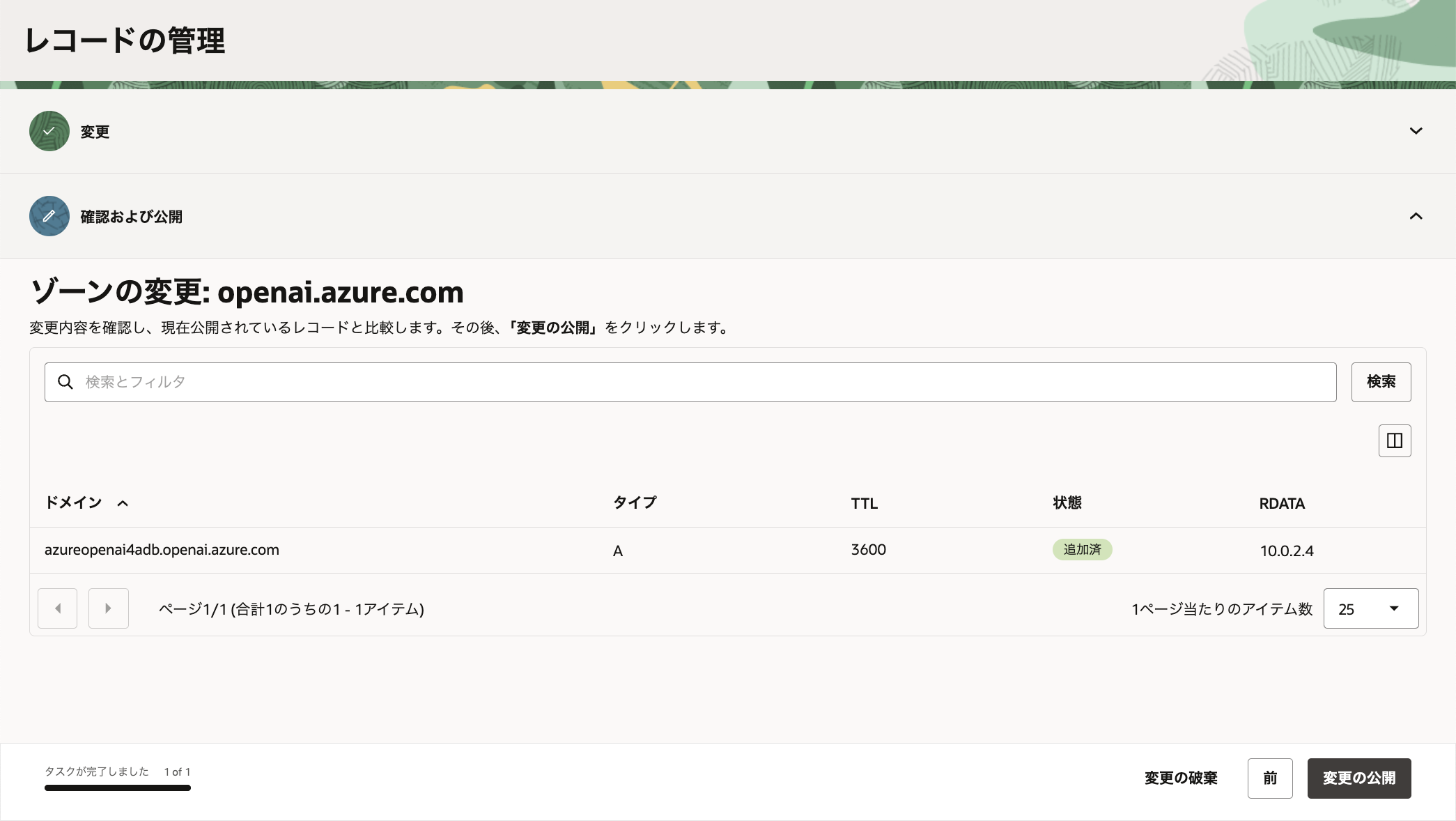Select the azureopenai4adb.openai.azure.com record row

coord(162,550)
